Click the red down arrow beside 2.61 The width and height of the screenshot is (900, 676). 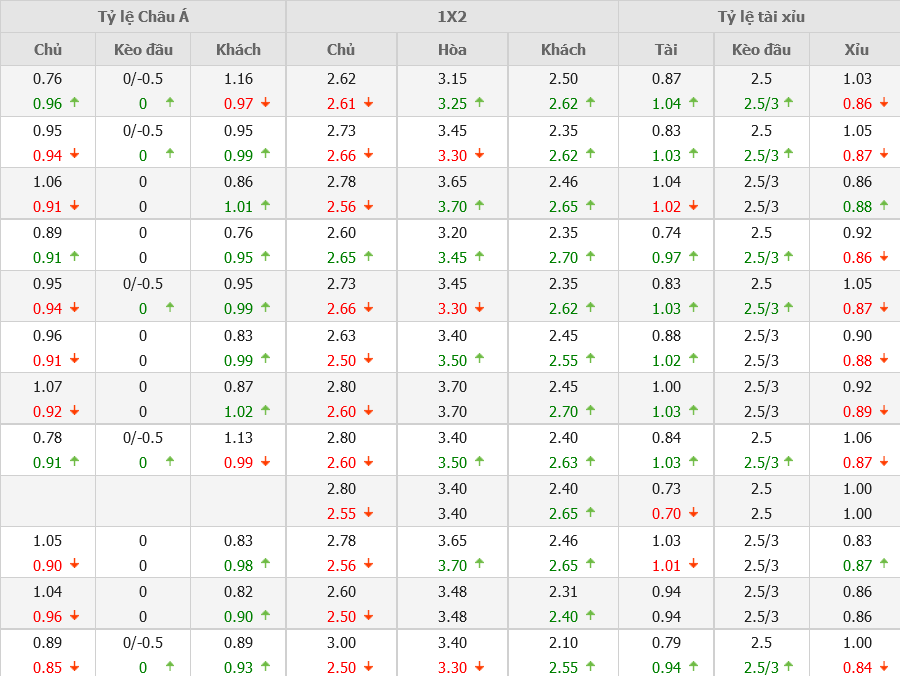[x=368, y=103]
